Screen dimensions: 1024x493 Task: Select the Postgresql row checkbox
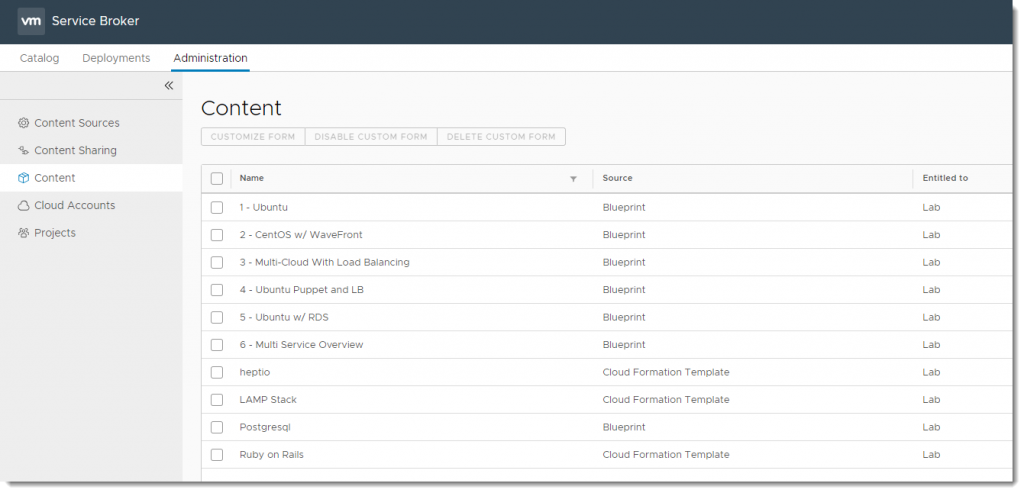217,427
